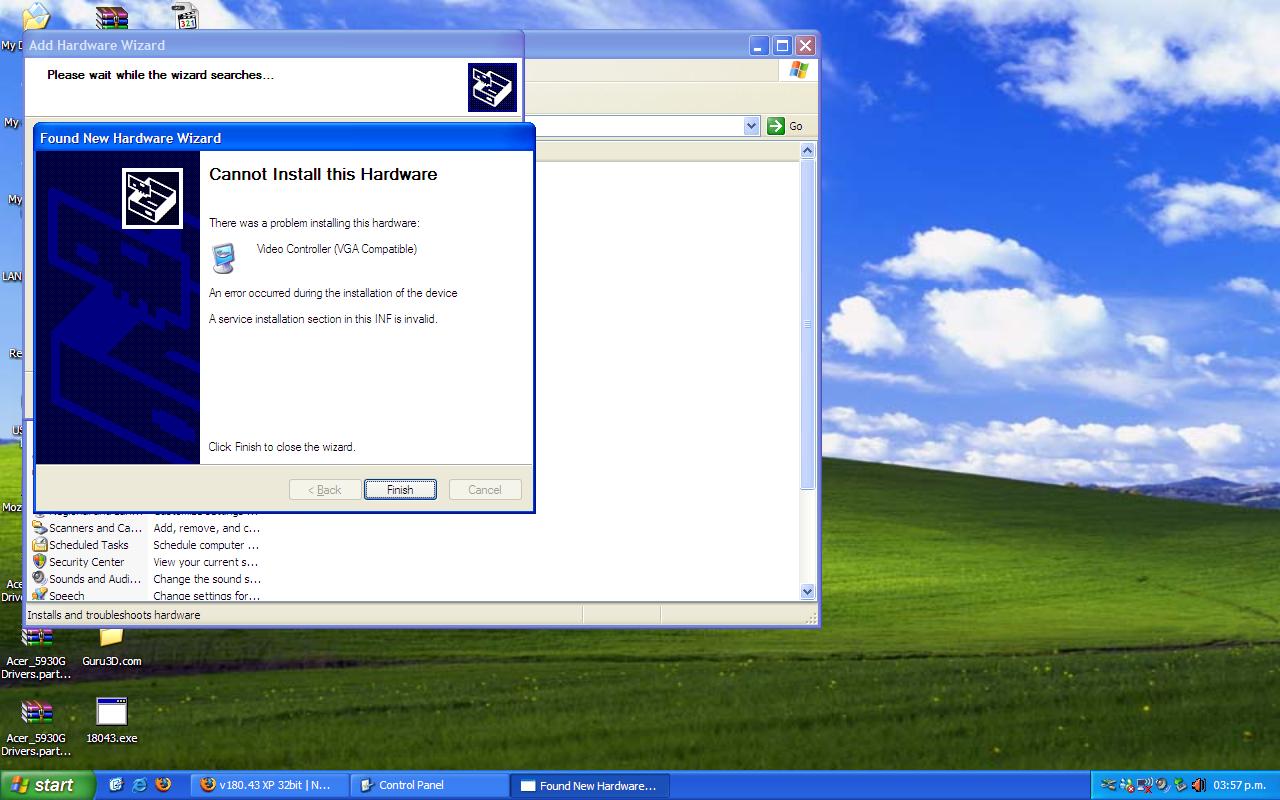1280x800 pixels.
Task: Launch Firefox from Quick Launch
Action: pyautogui.click(x=163, y=785)
